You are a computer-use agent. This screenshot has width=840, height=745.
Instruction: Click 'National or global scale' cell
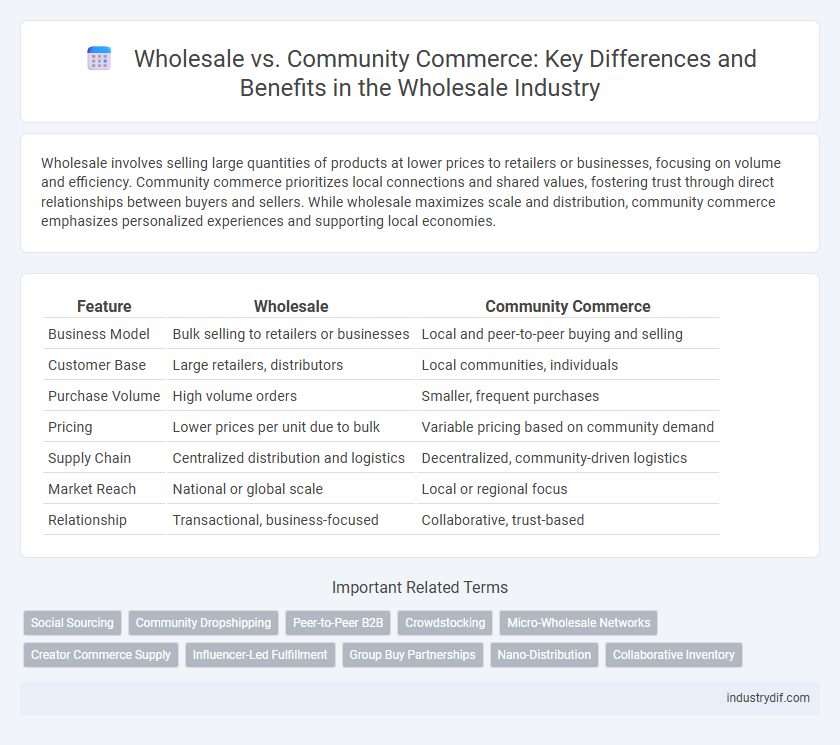[x=291, y=490]
